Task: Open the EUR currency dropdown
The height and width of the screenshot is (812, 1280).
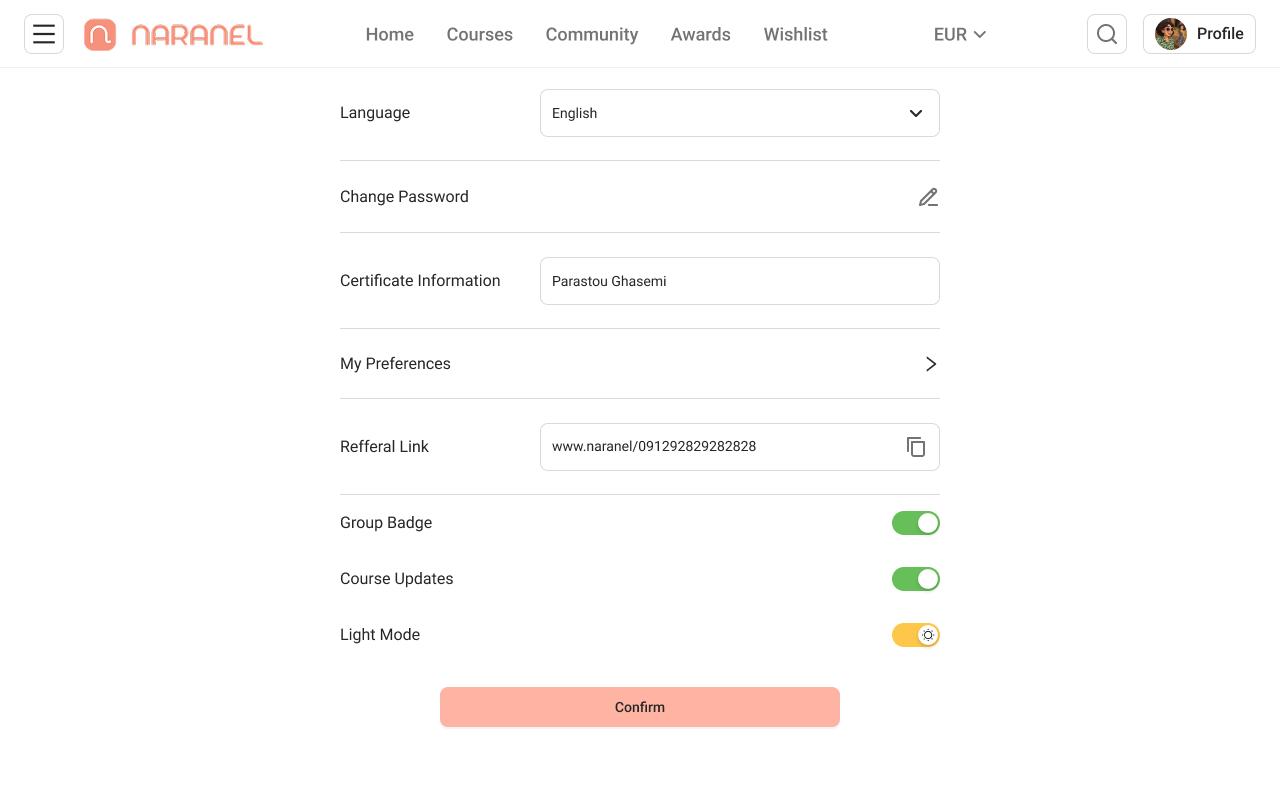Action: [x=960, y=34]
